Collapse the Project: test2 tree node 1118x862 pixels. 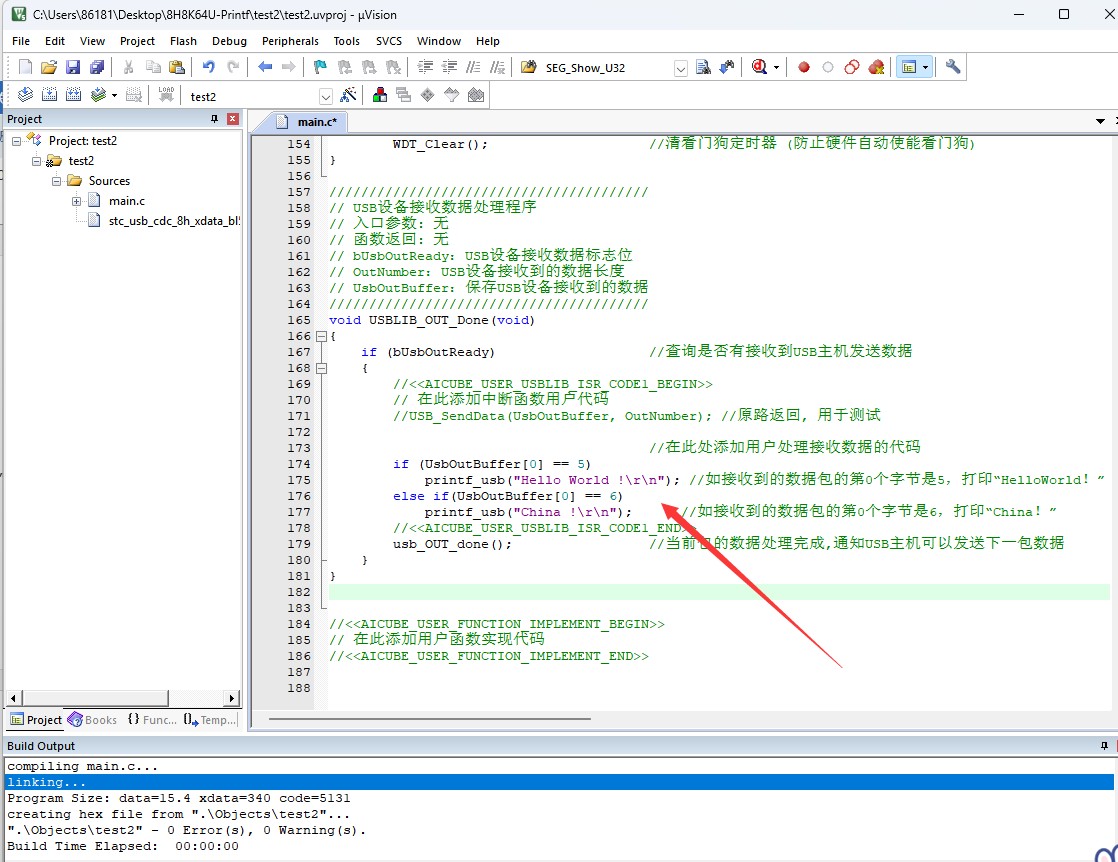[16, 141]
